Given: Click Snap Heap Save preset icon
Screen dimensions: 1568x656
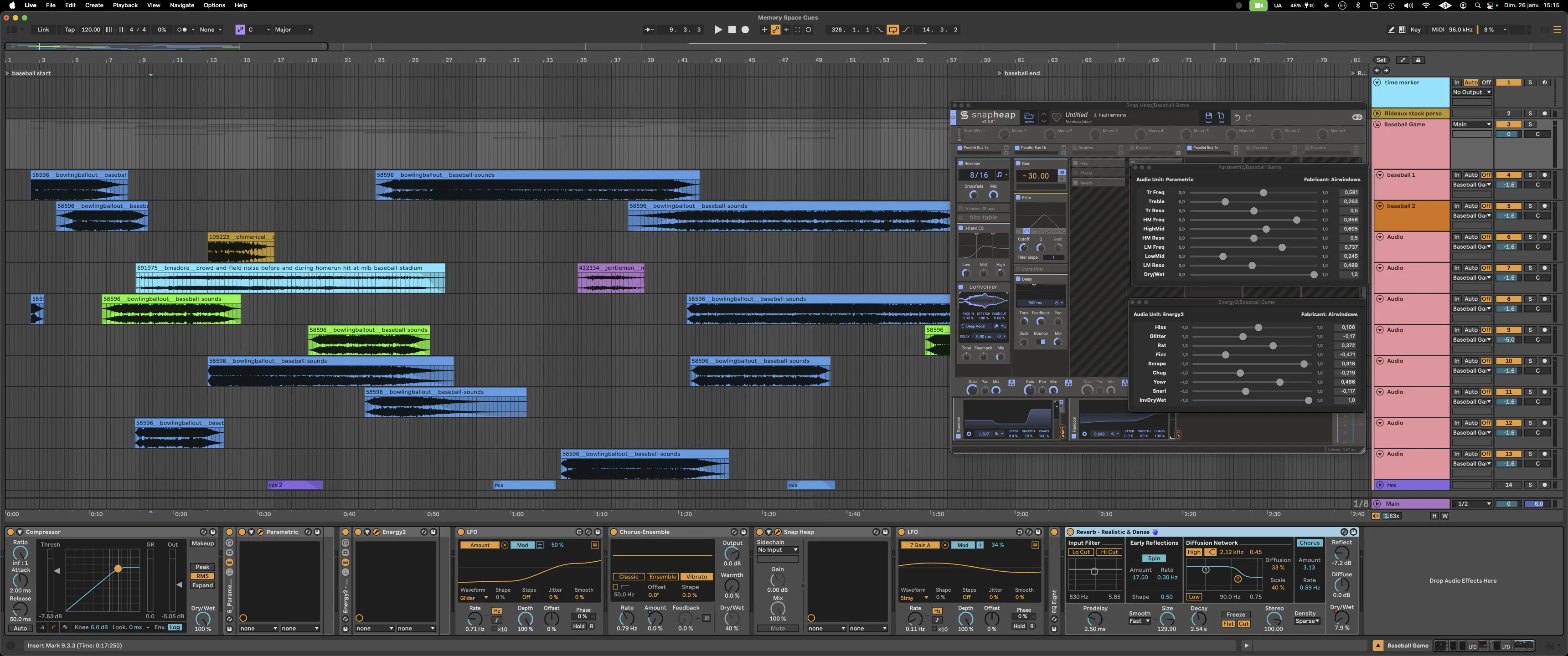Looking at the screenshot, I should [x=1208, y=116].
